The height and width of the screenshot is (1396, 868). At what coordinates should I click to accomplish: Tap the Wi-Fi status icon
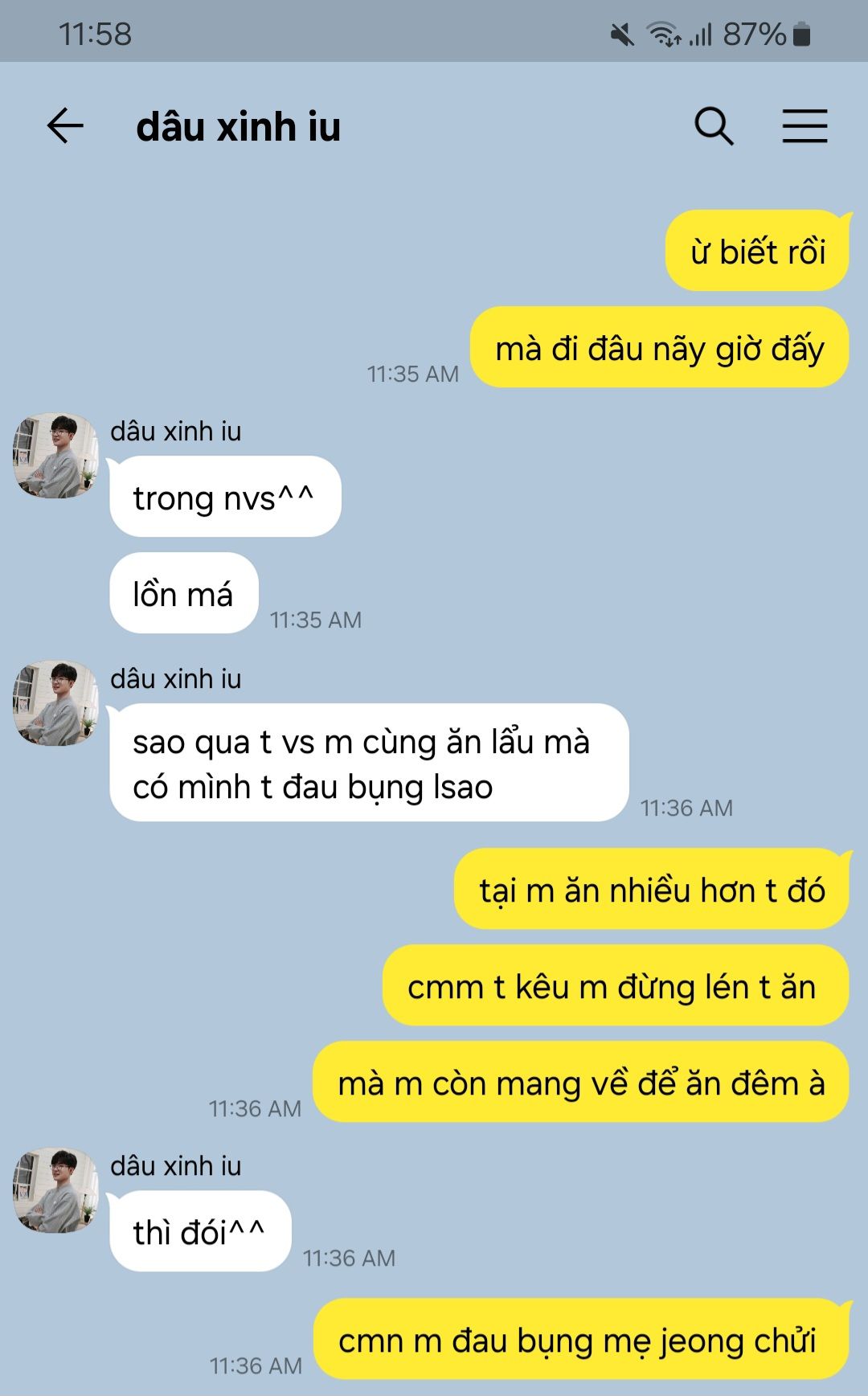click(664, 35)
